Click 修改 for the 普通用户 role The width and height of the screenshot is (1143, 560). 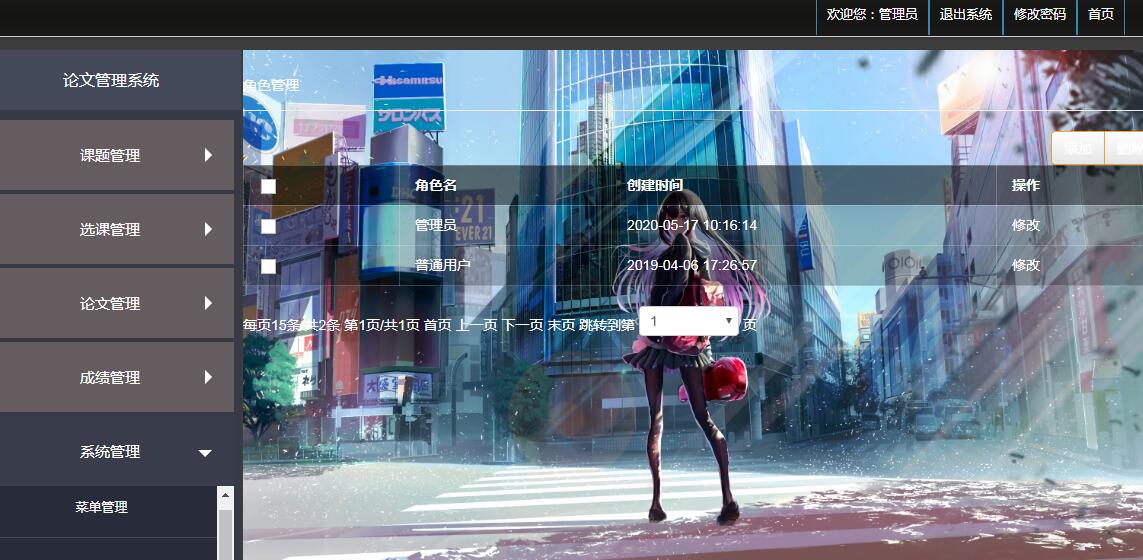(1026, 265)
